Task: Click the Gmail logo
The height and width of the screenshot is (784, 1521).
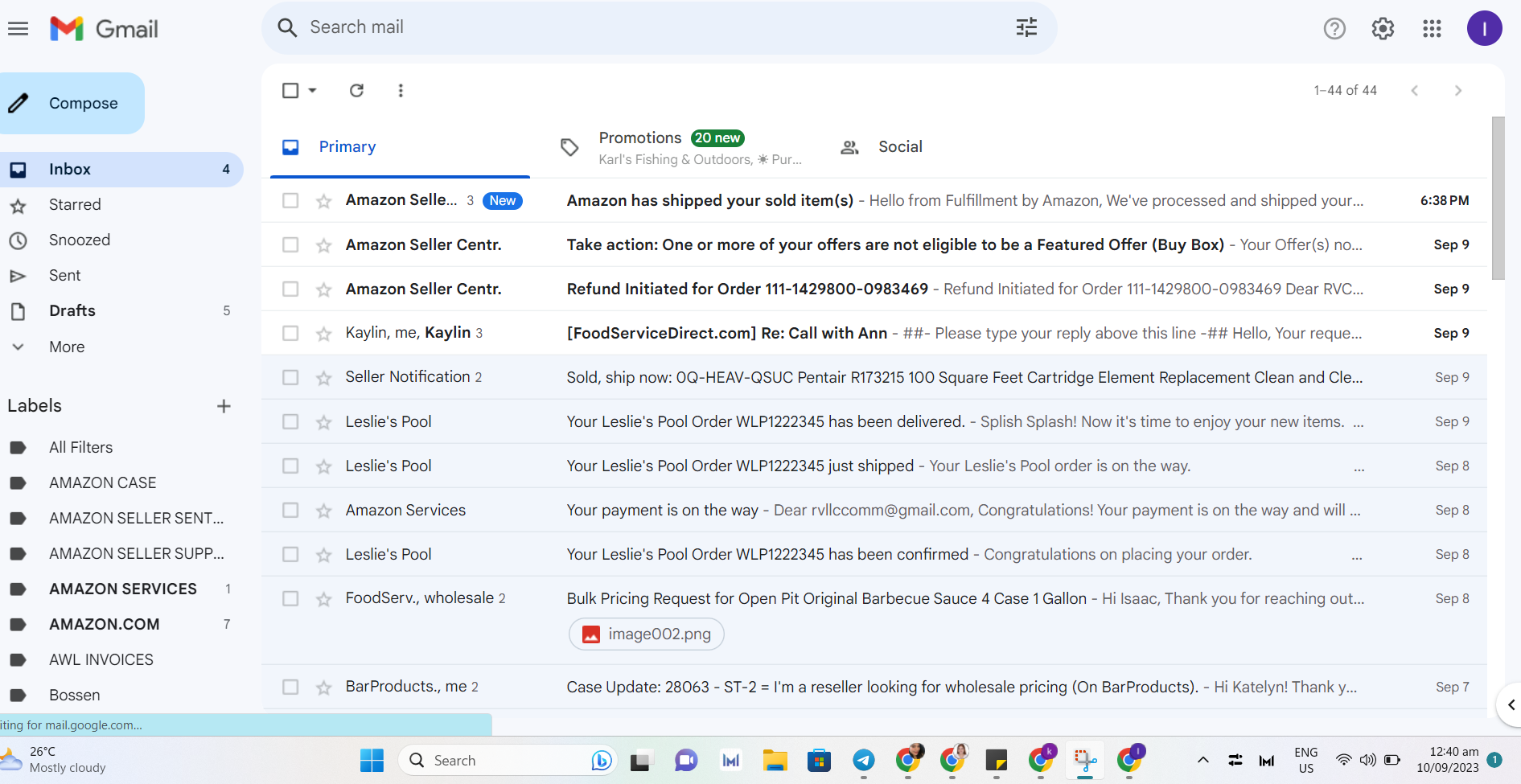Action: coord(104,29)
